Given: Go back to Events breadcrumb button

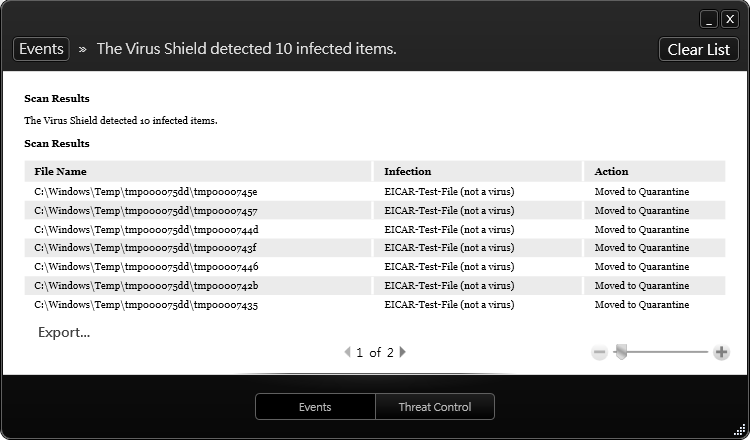Looking at the screenshot, I should (41, 49).
